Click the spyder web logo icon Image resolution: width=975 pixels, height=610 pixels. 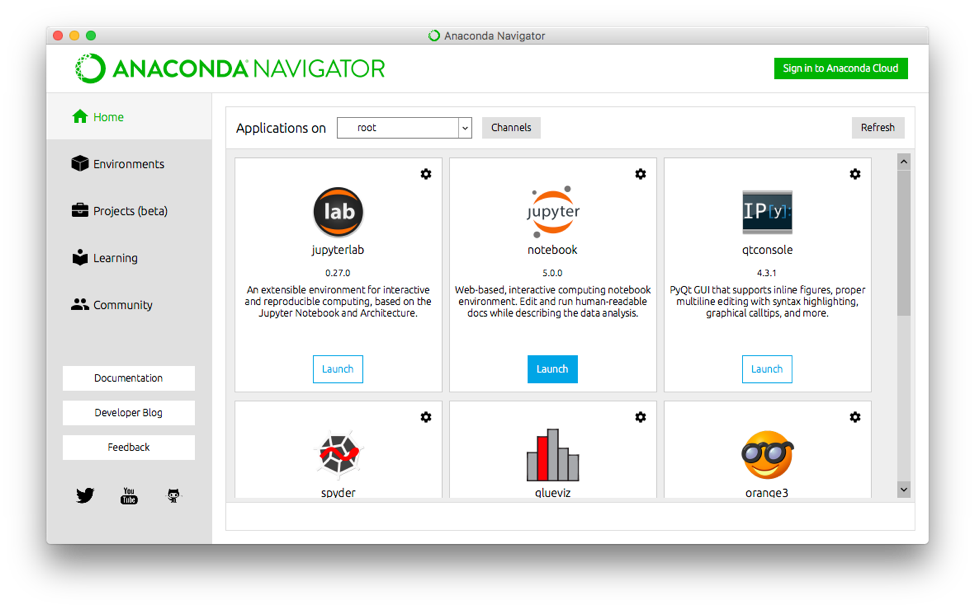pyautogui.click(x=338, y=453)
